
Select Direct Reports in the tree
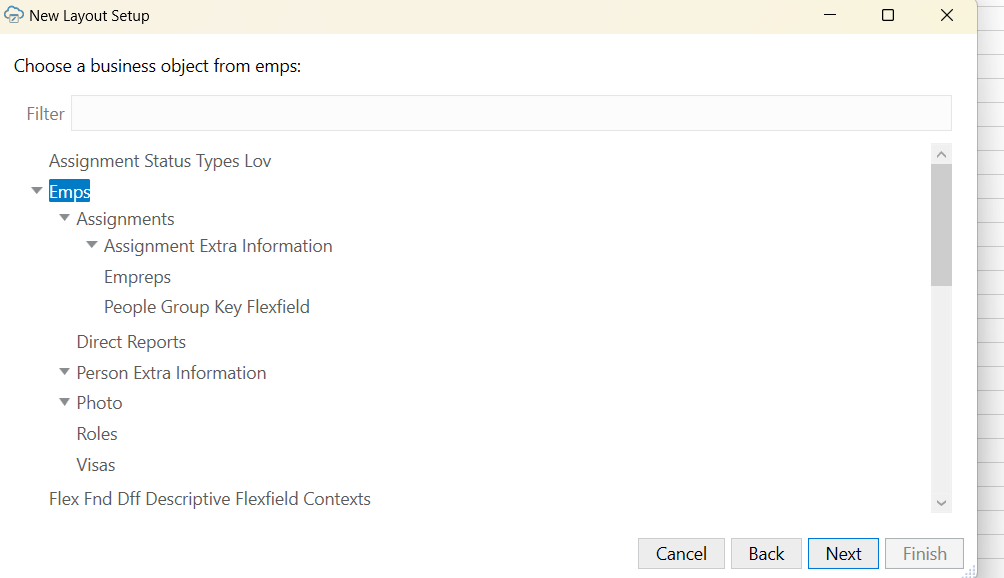pyautogui.click(x=131, y=342)
